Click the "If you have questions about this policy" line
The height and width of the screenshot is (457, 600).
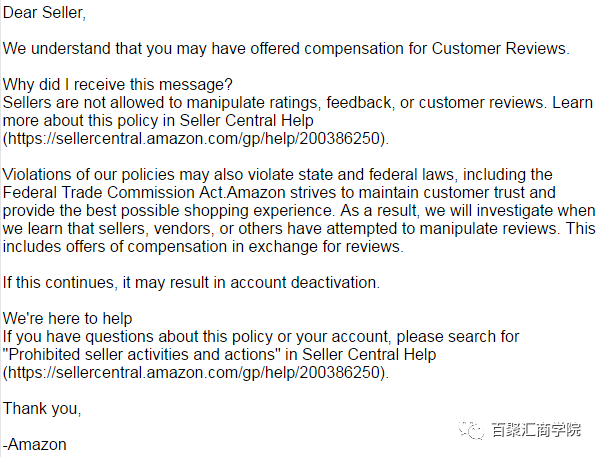pos(150,337)
